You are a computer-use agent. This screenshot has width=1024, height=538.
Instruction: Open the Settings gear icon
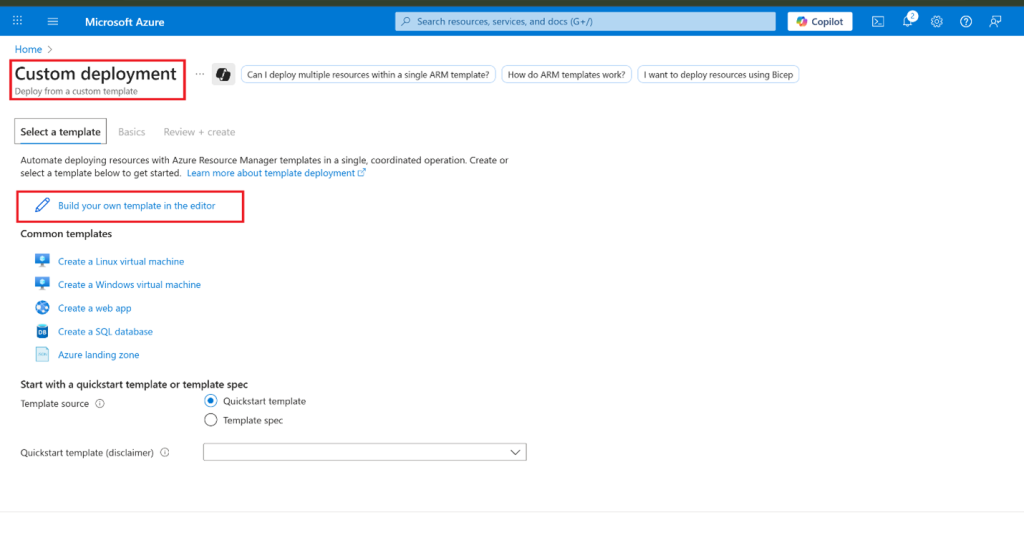(x=937, y=21)
